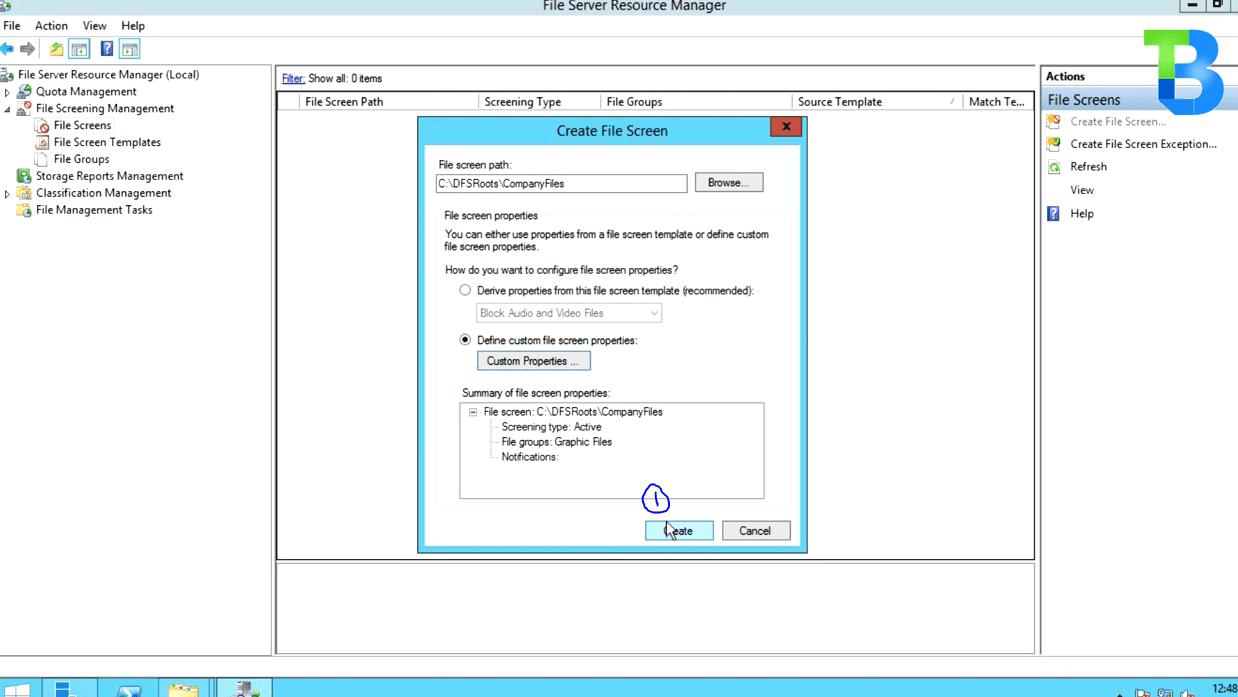Select Define custom file screen properties option
Viewport: 1238px width, 697px height.
click(465, 339)
